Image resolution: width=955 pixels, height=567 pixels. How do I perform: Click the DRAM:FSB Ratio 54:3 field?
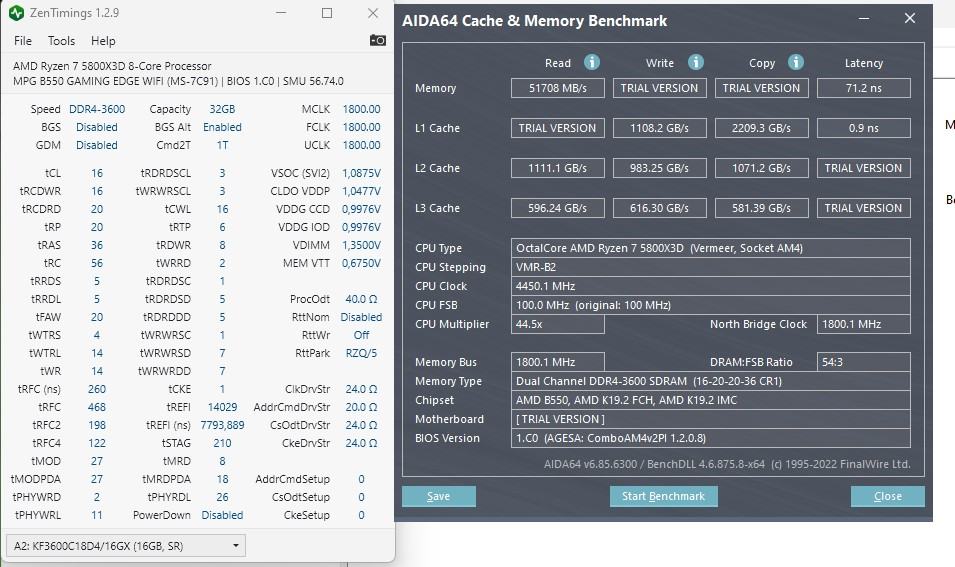pos(864,362)
